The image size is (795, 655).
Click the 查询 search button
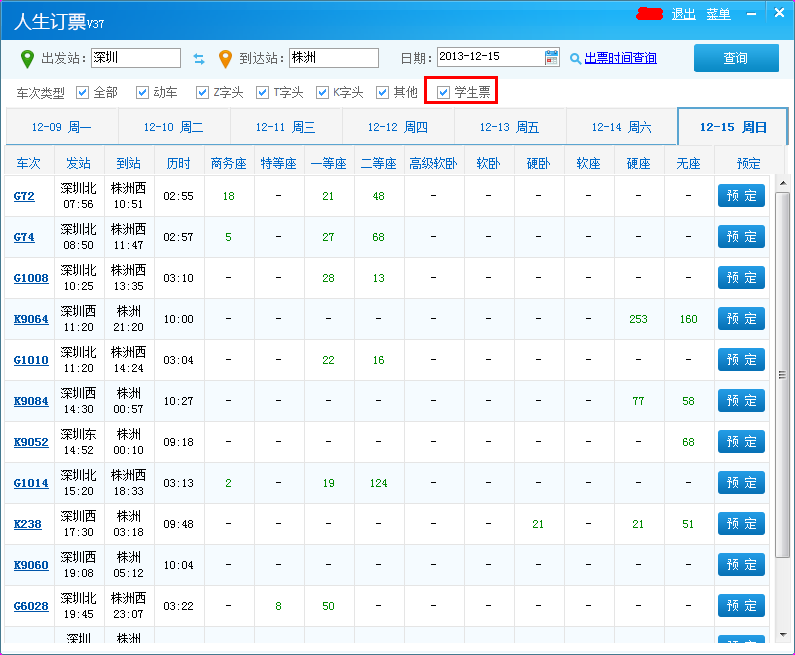tap(736, 58)
